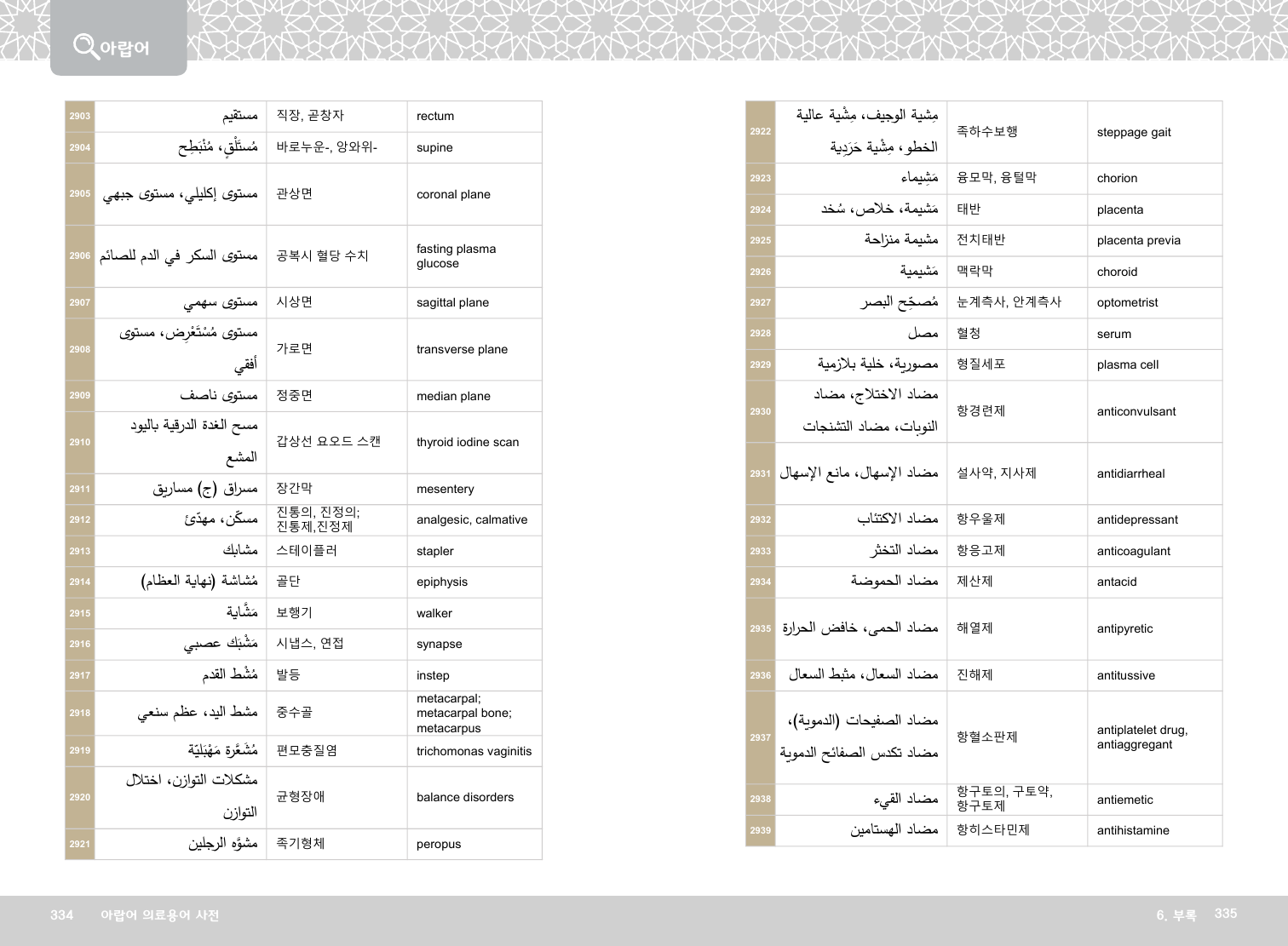This screenshot has width=1288, height=946.
Task: Select 'fasting plasma glucose' cell
Action: tap(456, 256)
